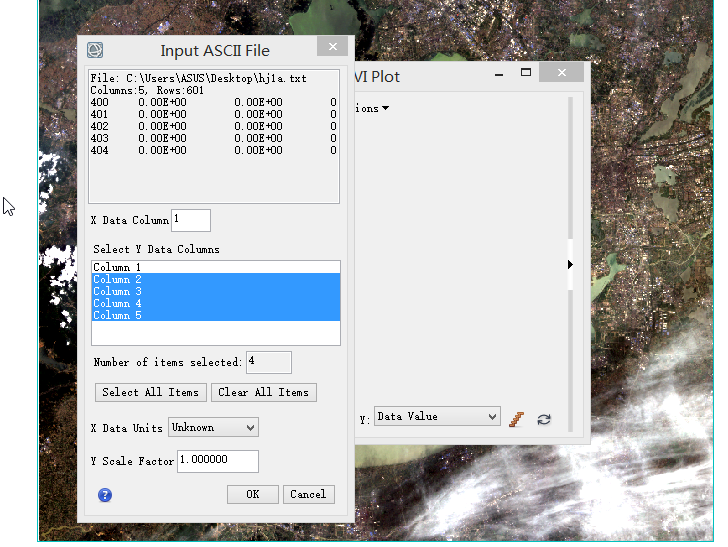Minimize the ENVI Plot window
Viewport: 728px width, 547px height.
497,73
